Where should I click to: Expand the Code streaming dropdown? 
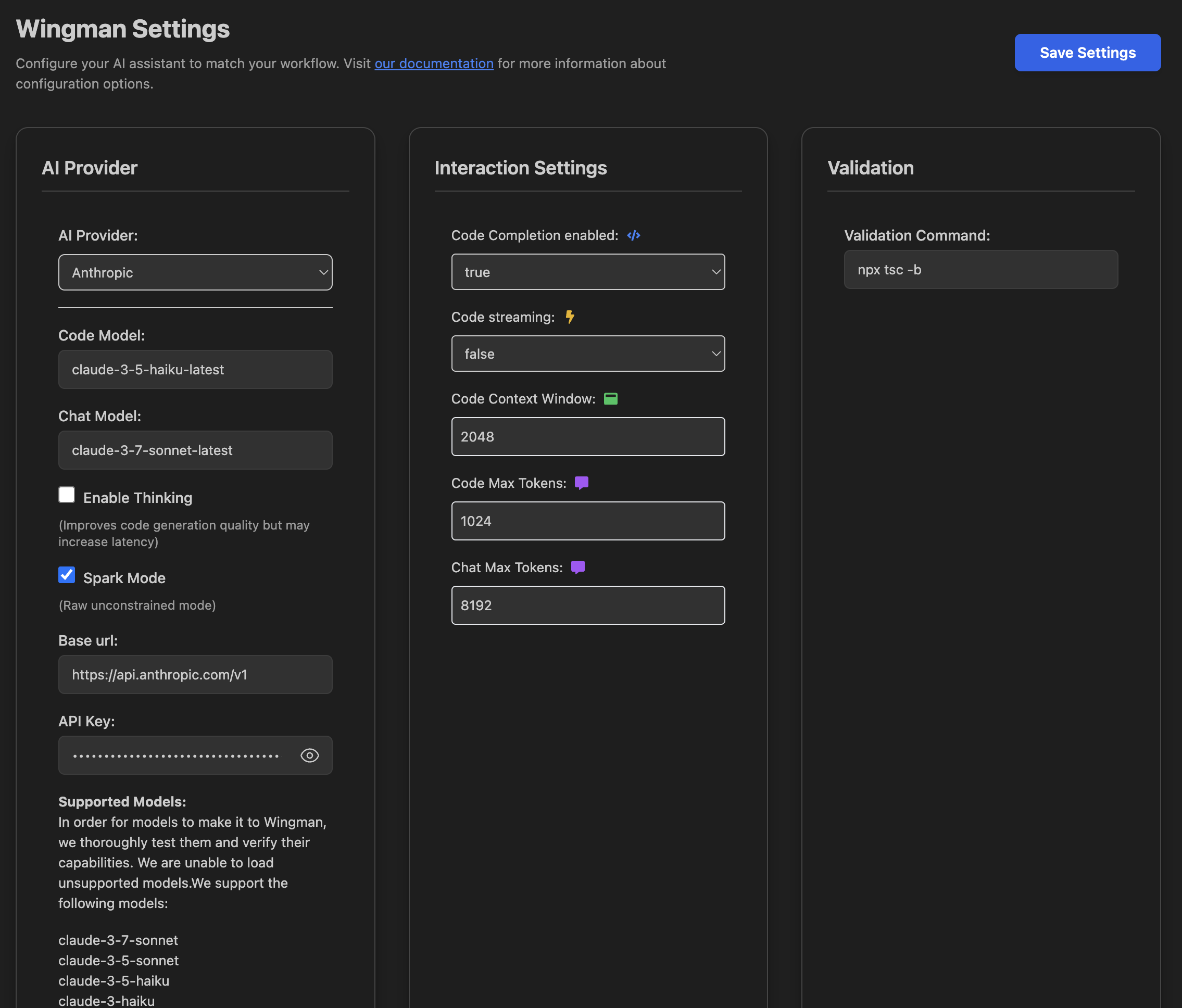(587, 354)
